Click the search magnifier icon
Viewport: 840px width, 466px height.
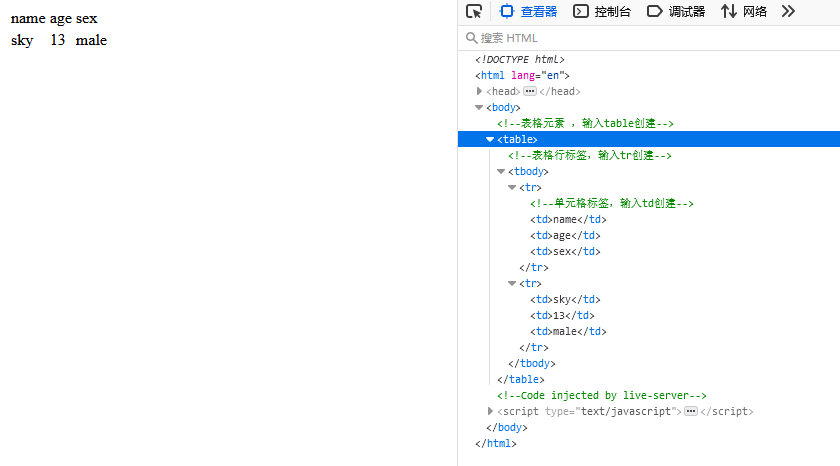(471, 38)
